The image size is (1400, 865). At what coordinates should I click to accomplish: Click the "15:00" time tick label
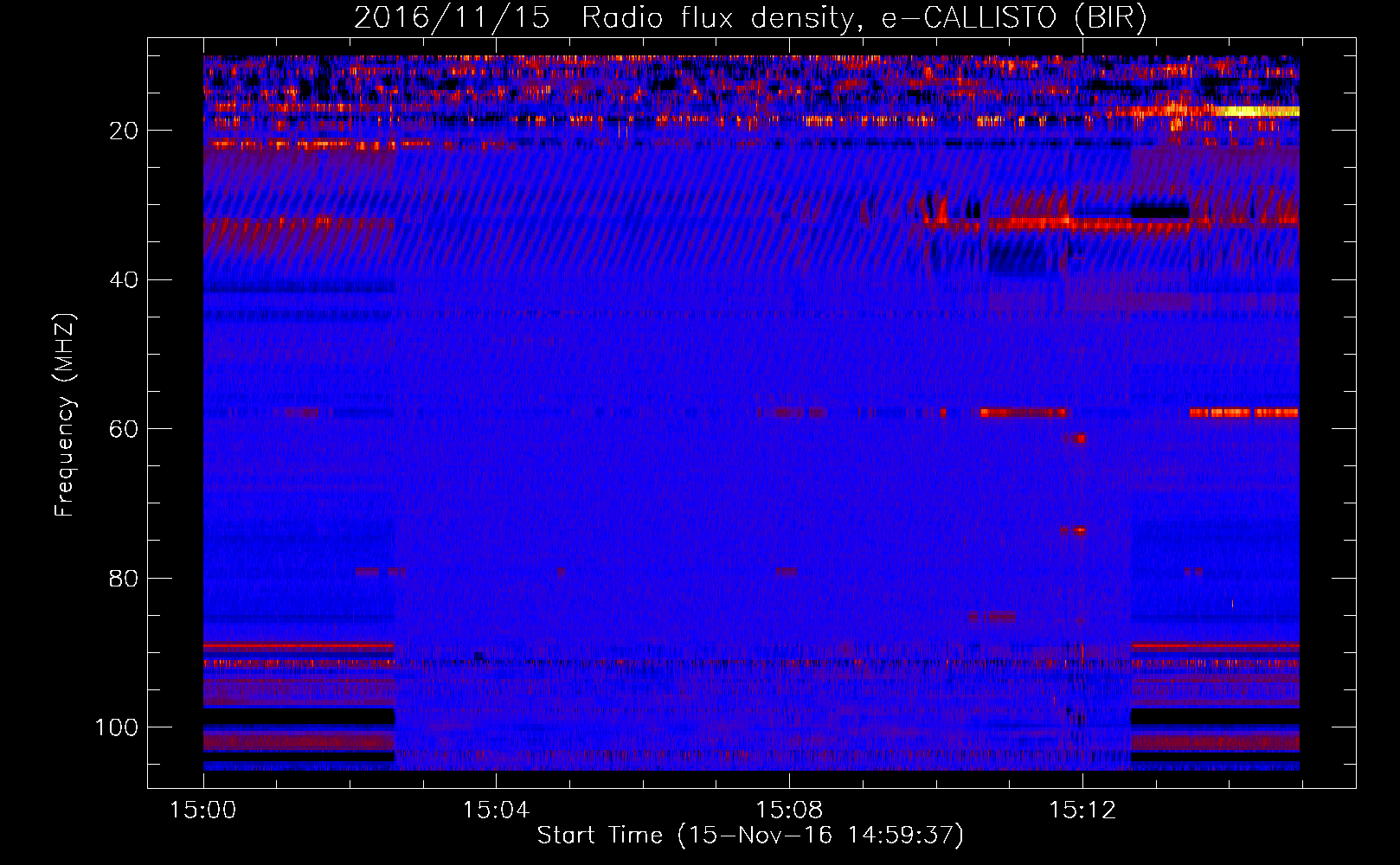pos(204,810)
